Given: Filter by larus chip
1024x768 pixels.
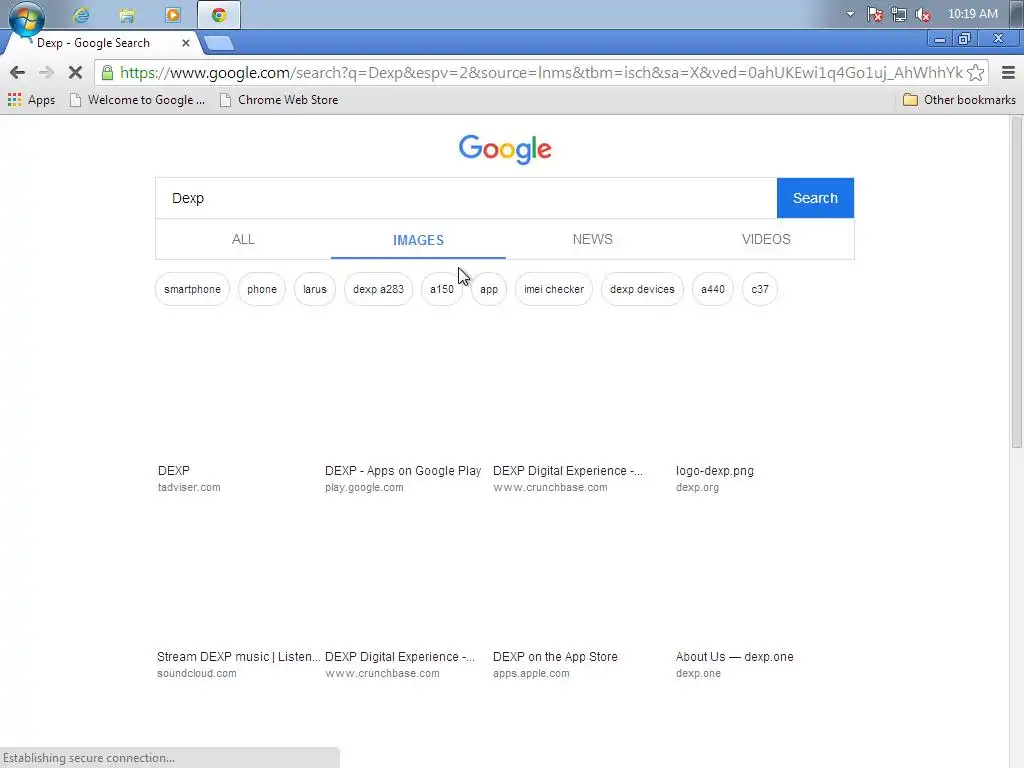Looking at the screenshot, I should (315, 289).
